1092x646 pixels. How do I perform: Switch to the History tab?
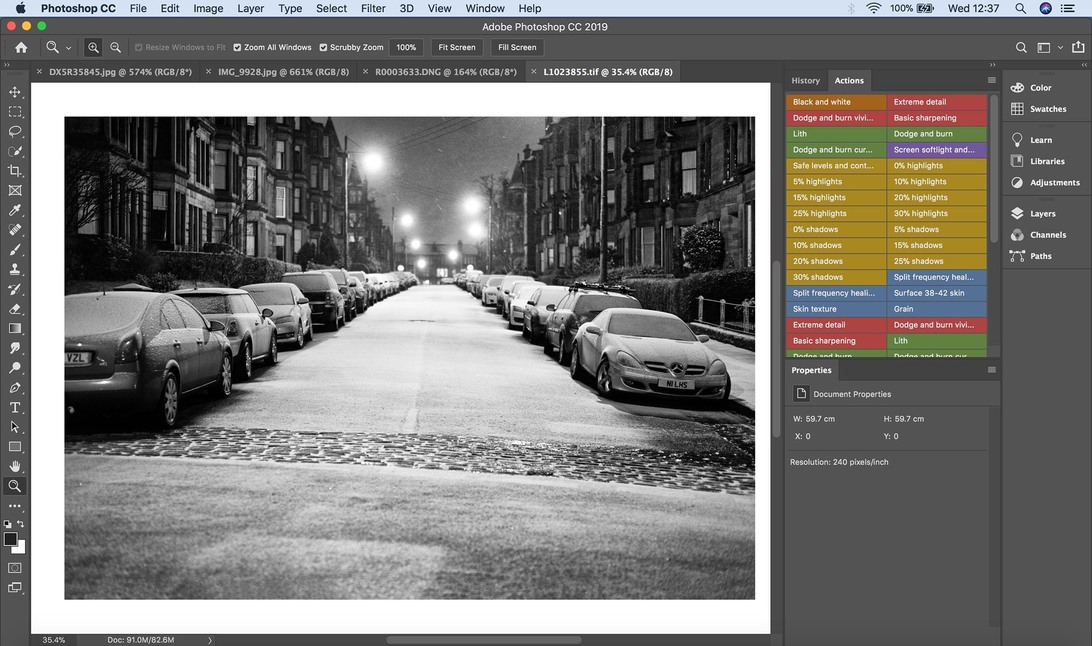pos(805,80)
